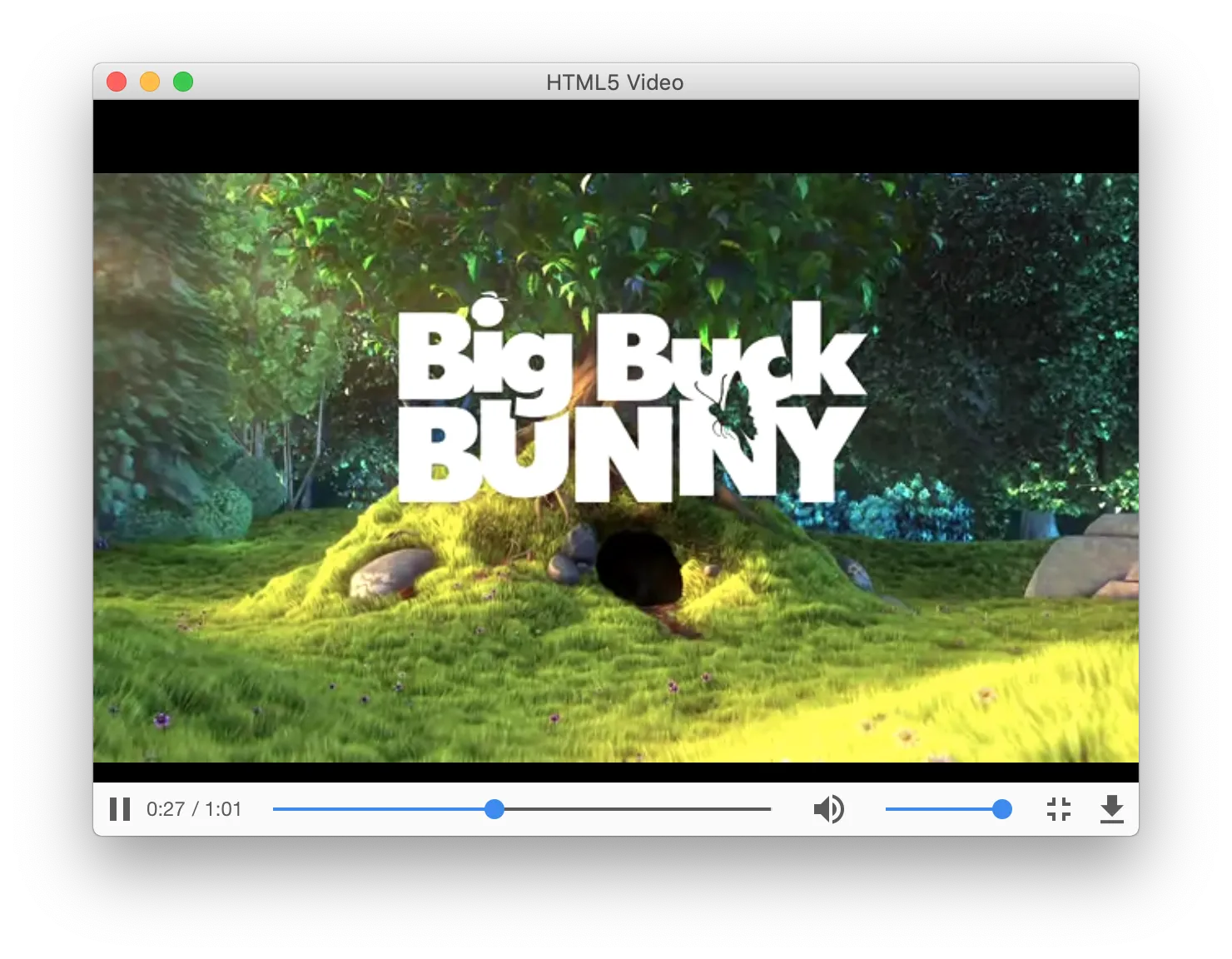Close the HTML5 Video window

pos(117,82)
